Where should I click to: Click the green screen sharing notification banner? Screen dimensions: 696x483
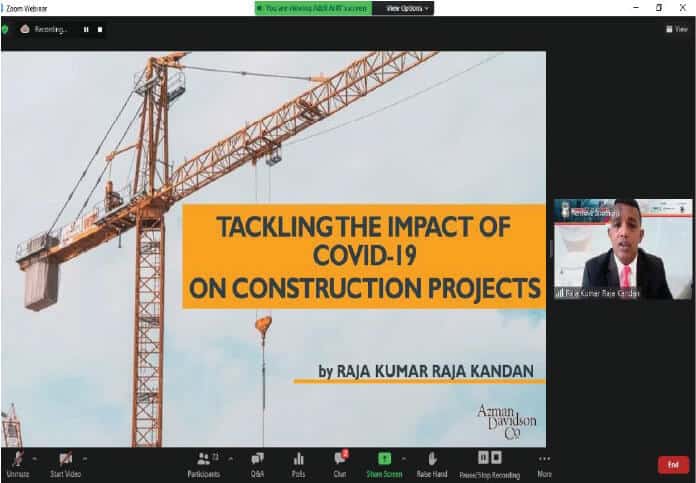click(313, 8)
